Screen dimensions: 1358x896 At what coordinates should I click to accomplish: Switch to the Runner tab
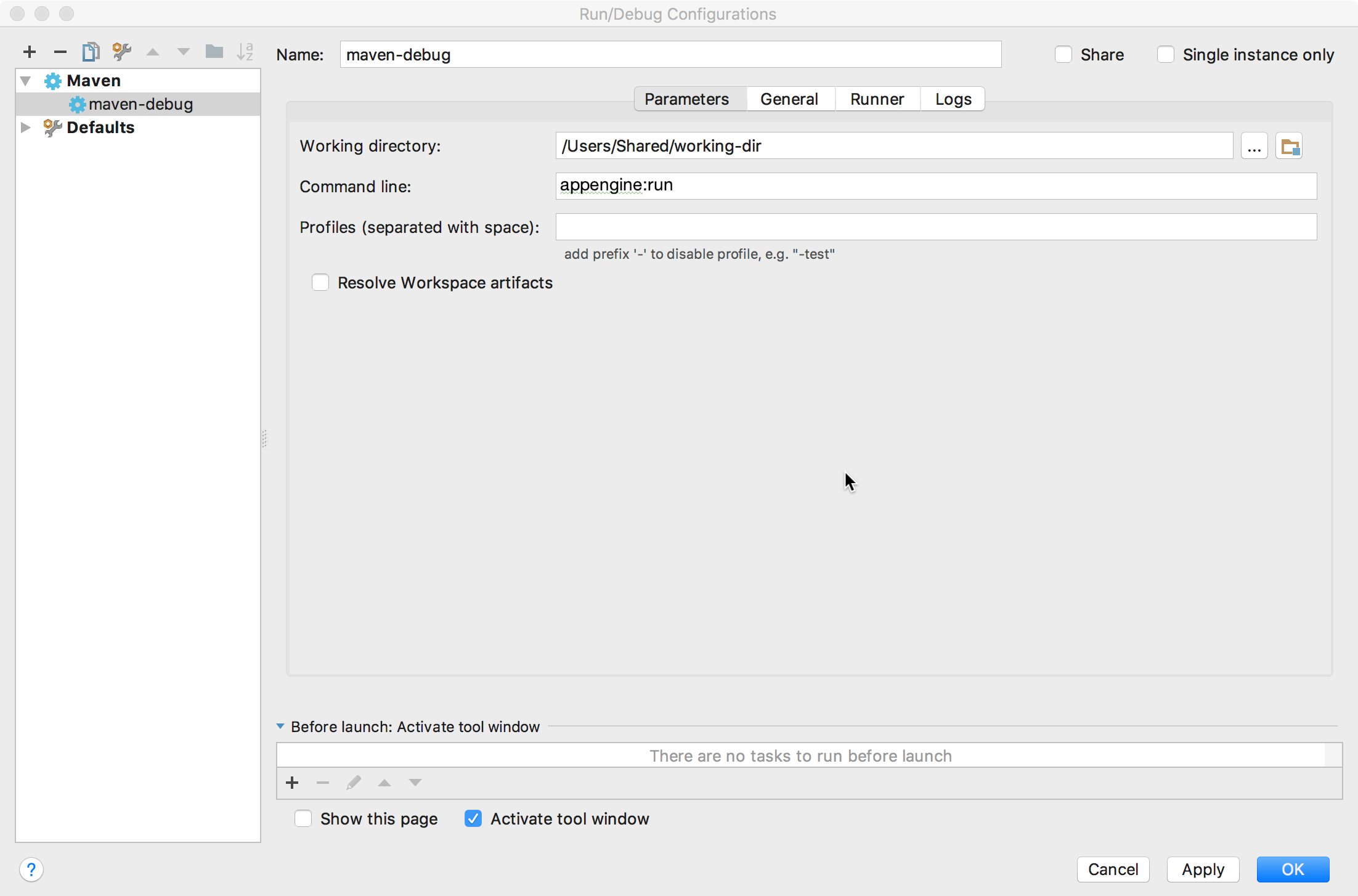pos(876,99)
